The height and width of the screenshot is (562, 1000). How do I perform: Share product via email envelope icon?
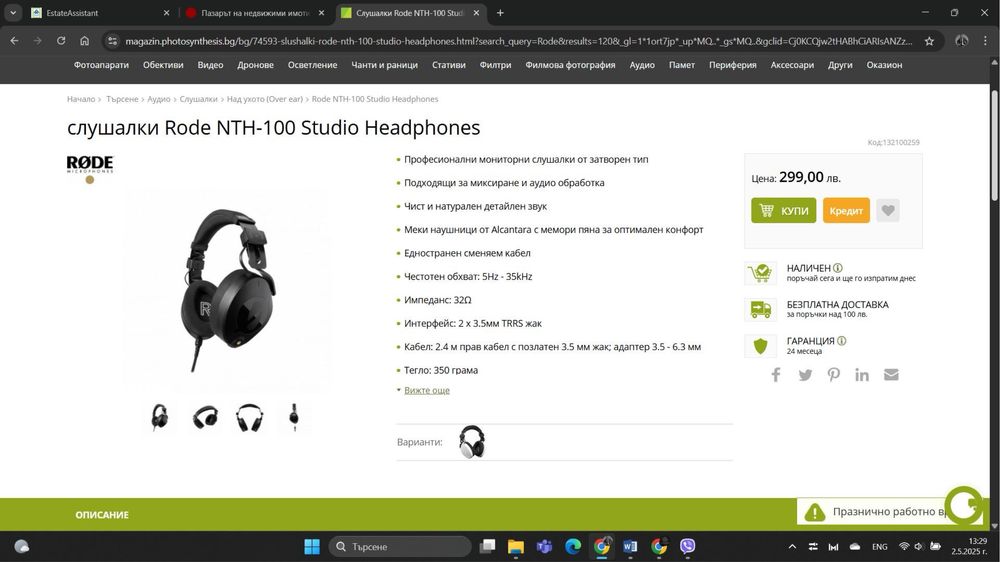pyautogui.click(x=891, y=374)
